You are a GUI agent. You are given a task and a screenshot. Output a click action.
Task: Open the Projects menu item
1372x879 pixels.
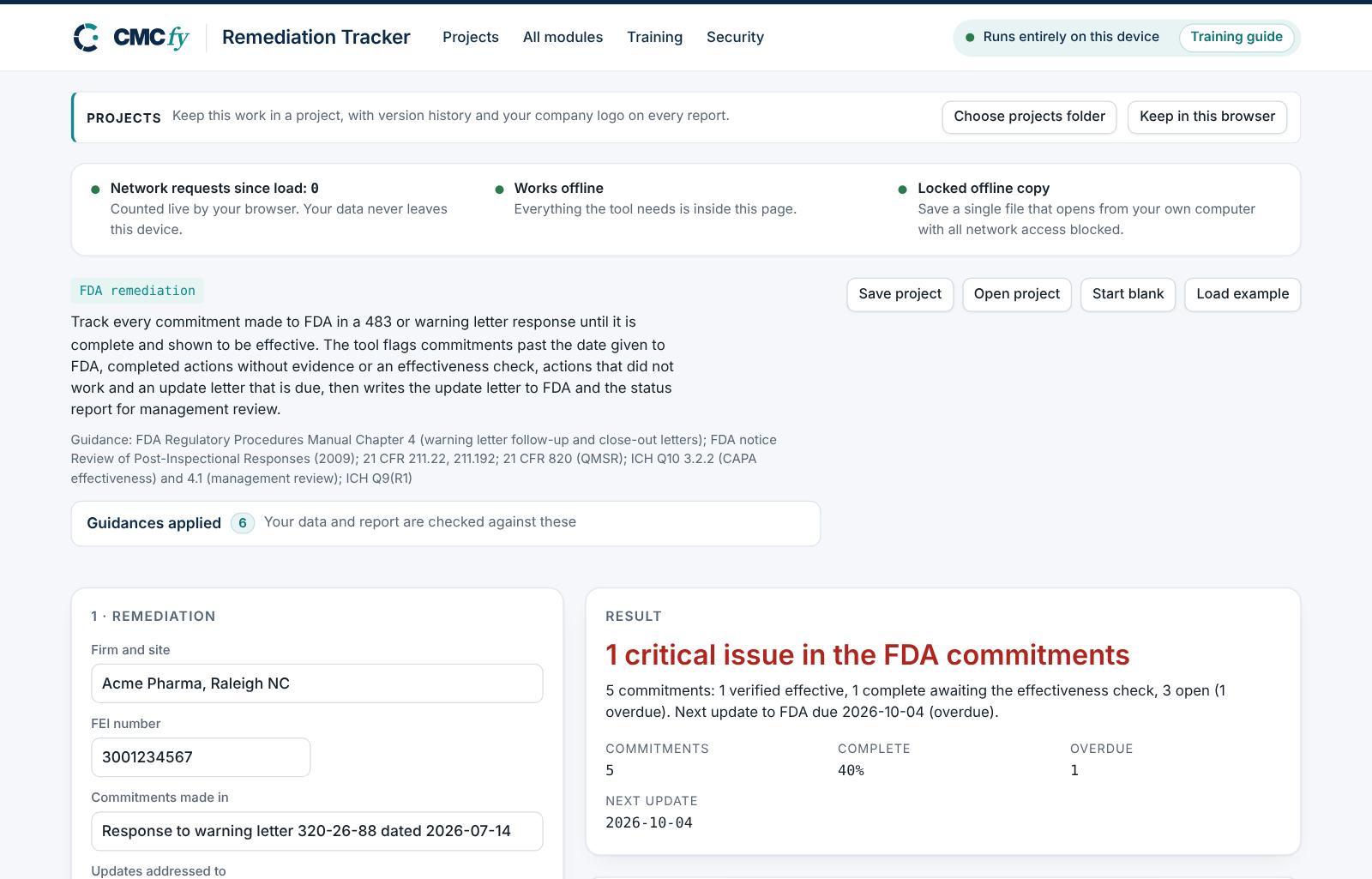pos(471,37)
